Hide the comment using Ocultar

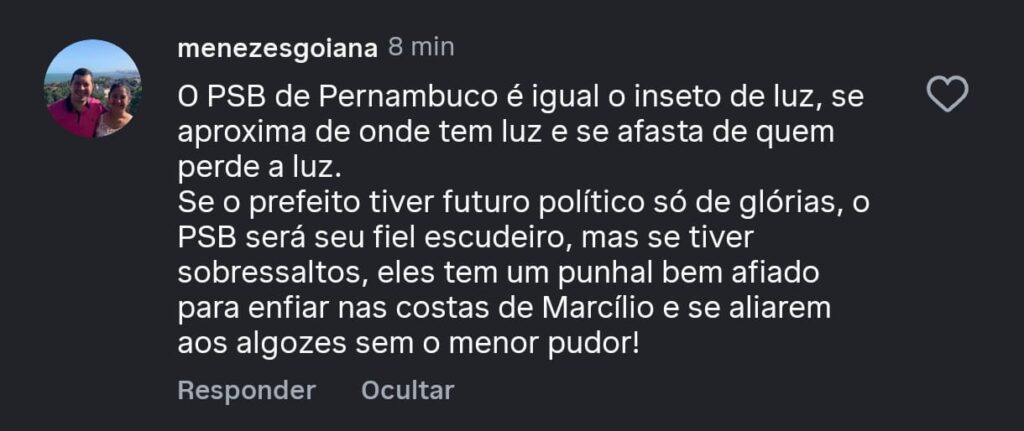click(x=407, y=390)
